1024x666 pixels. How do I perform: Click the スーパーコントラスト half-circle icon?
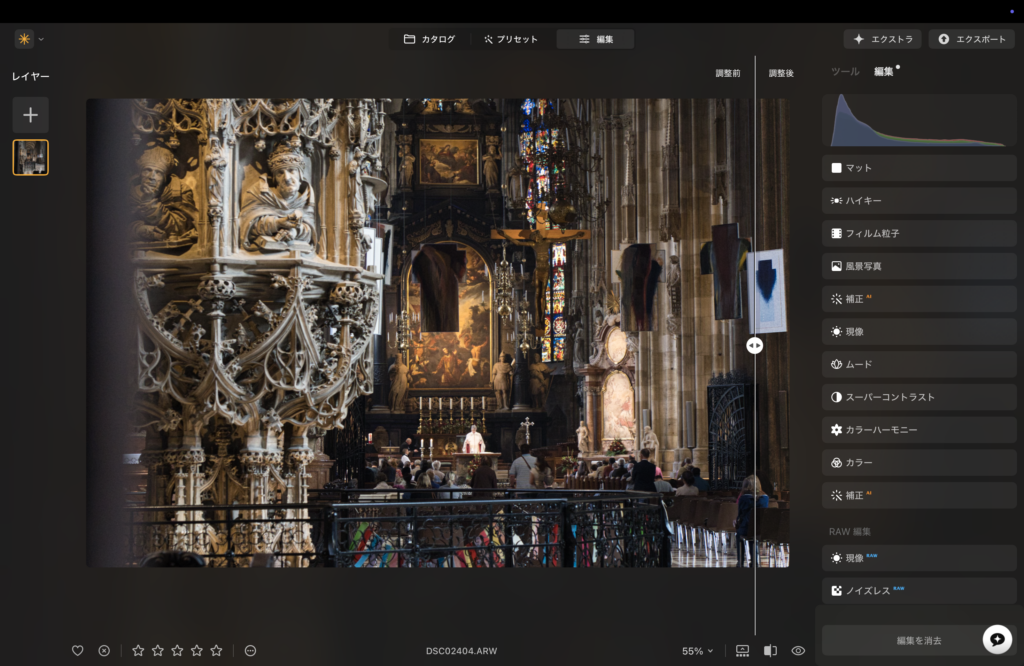click(836, 397)
